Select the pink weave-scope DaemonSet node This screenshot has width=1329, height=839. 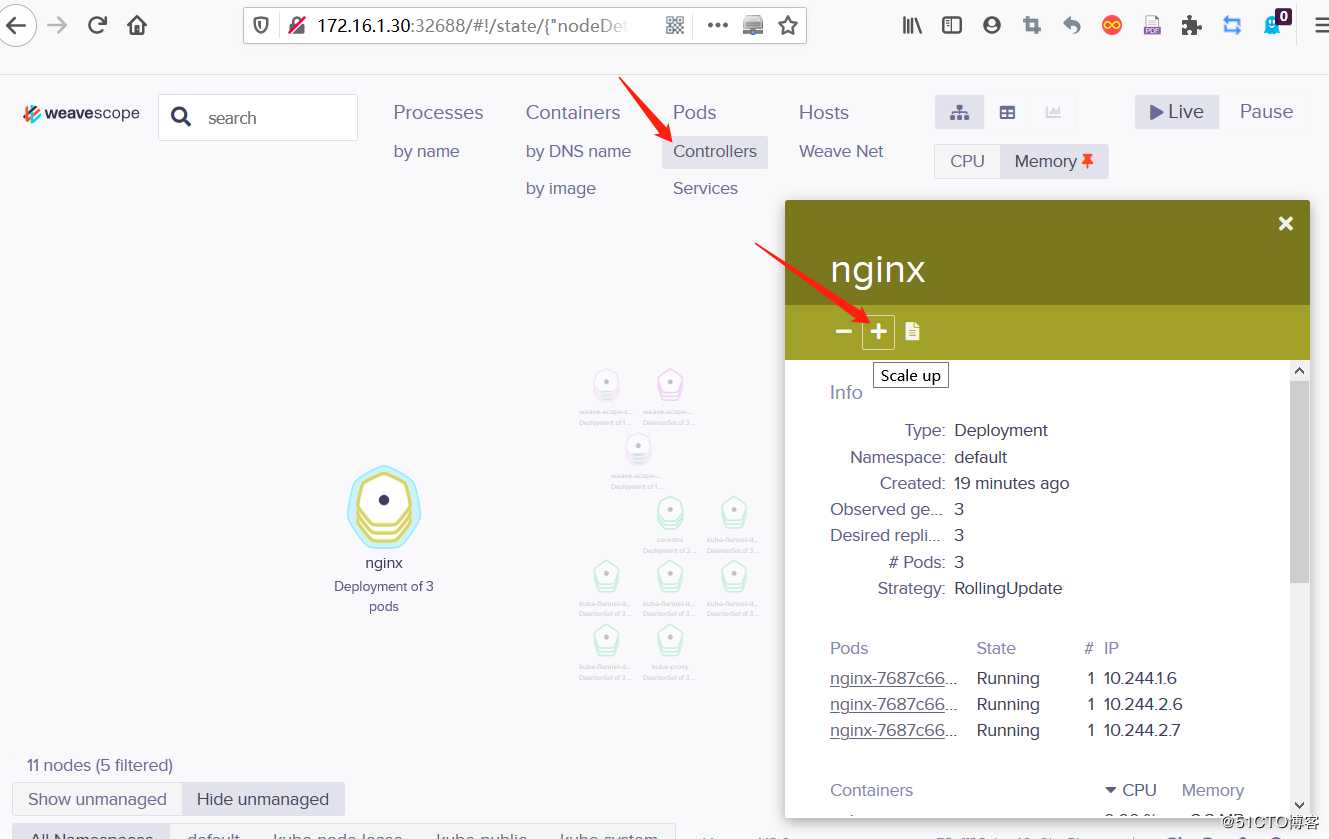670,385
